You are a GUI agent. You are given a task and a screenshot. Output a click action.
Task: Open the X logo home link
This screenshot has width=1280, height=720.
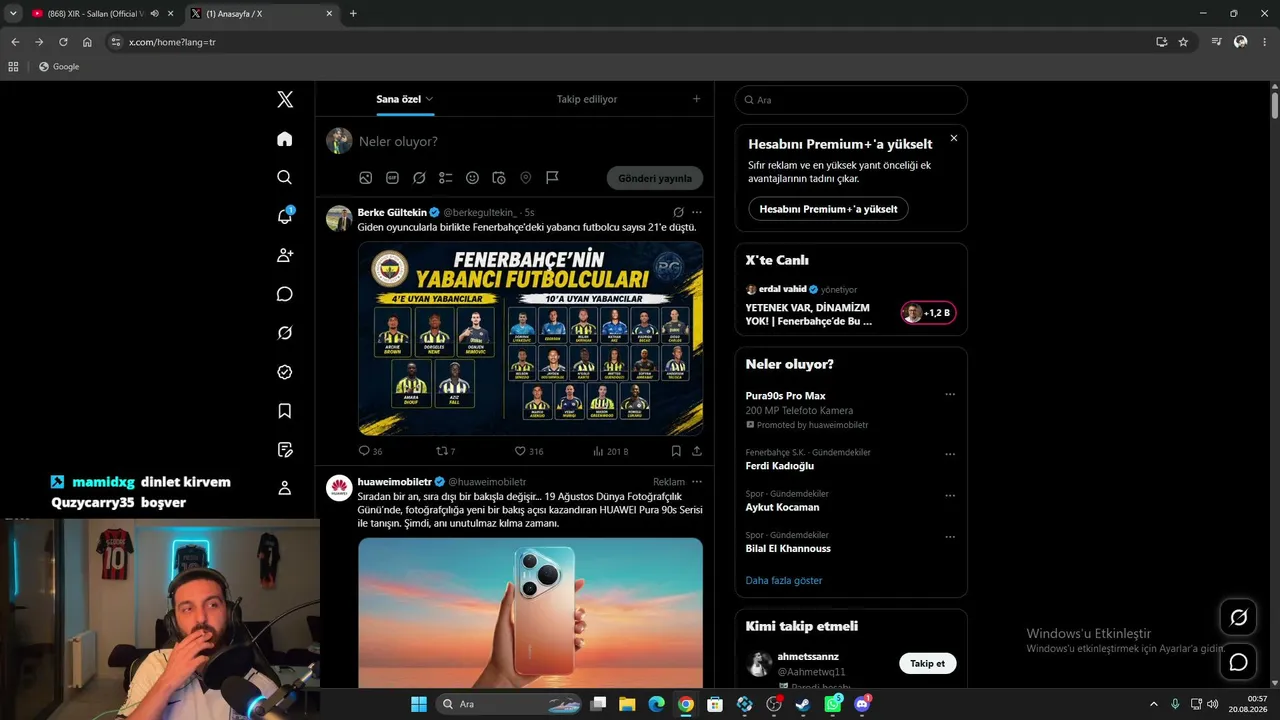coord(285,99)
